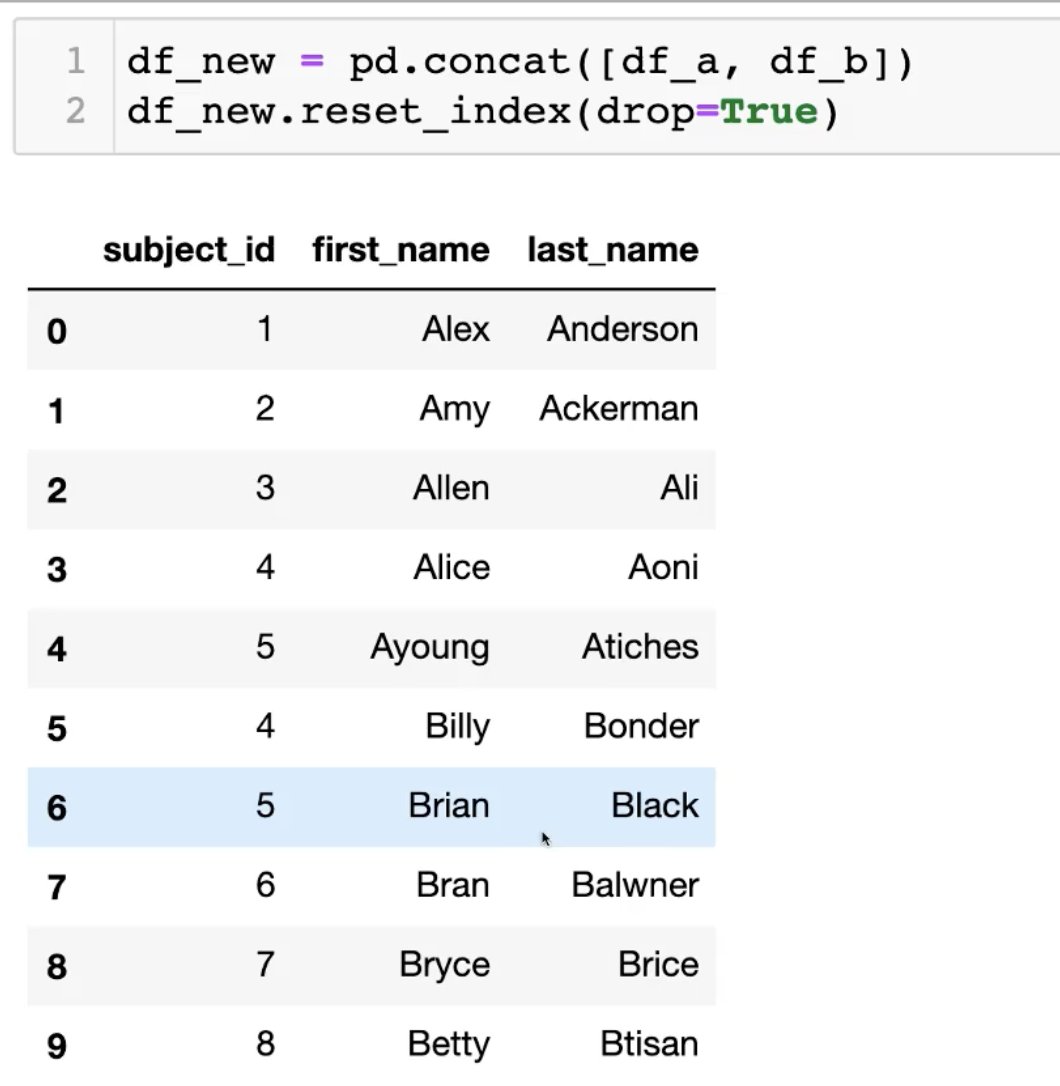Click the cell containing Anderson
Viewport: 1060px width, 1086px height.
(x=622, y=329)
